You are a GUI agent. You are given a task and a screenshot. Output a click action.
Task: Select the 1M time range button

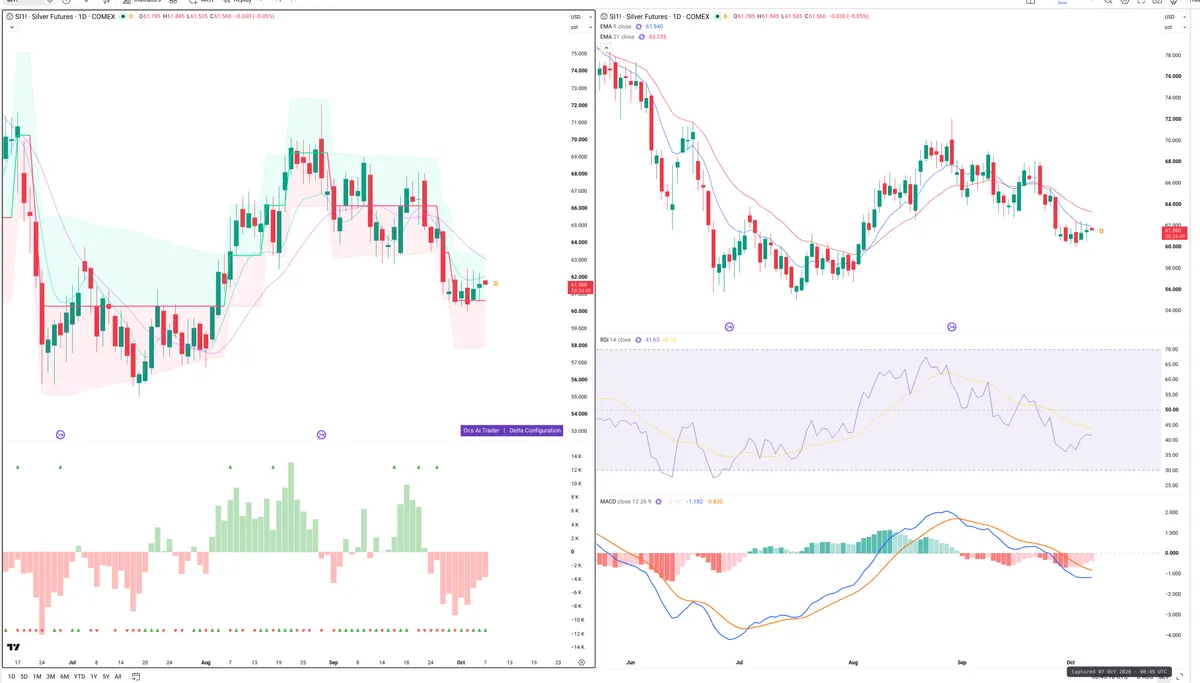point(37,677)
